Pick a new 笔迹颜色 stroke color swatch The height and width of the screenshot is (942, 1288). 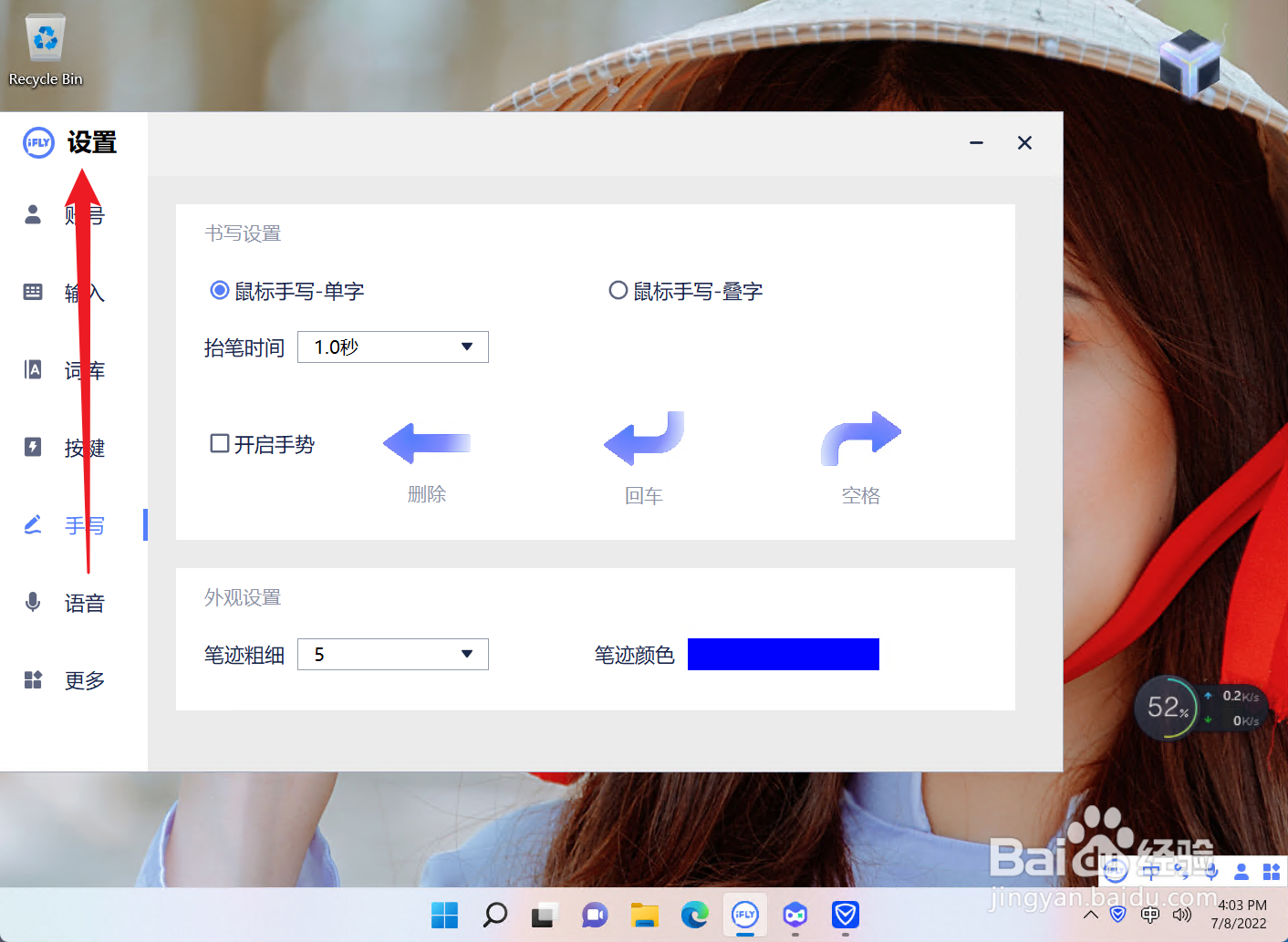(x=784, y=654)
